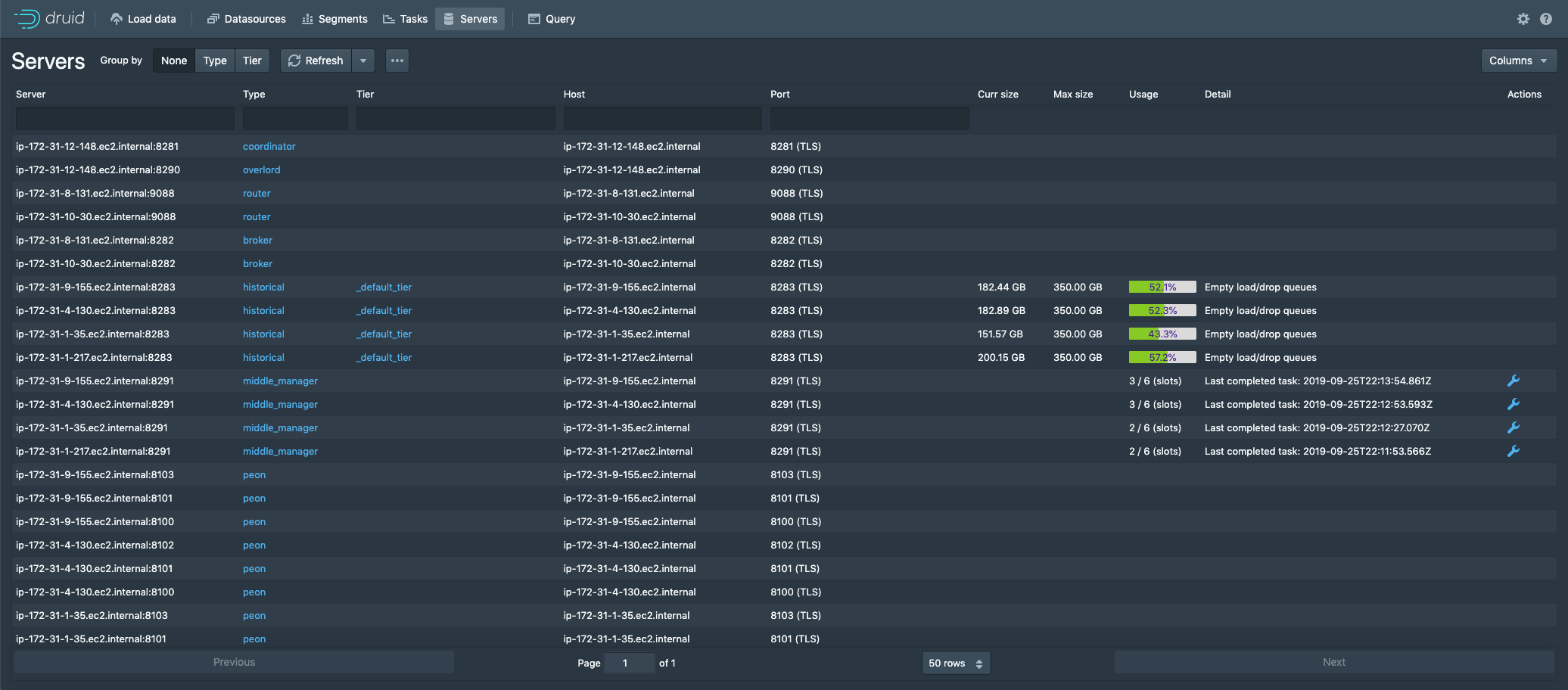Click host cell ip-172-31-4-130.ec2.internal port 8102
Image resolution: width=1568 pixels, height=690 pixels.
630,545
